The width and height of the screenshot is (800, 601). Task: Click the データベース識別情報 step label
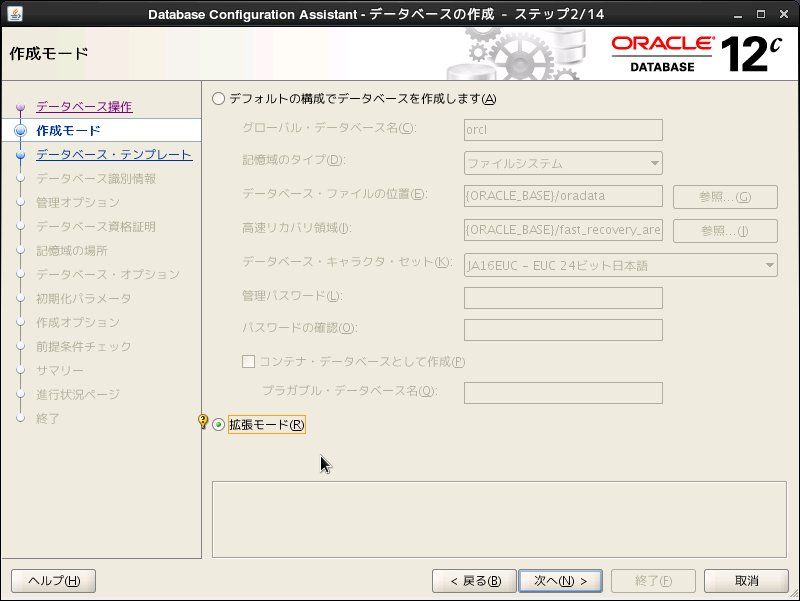[96, 179]
